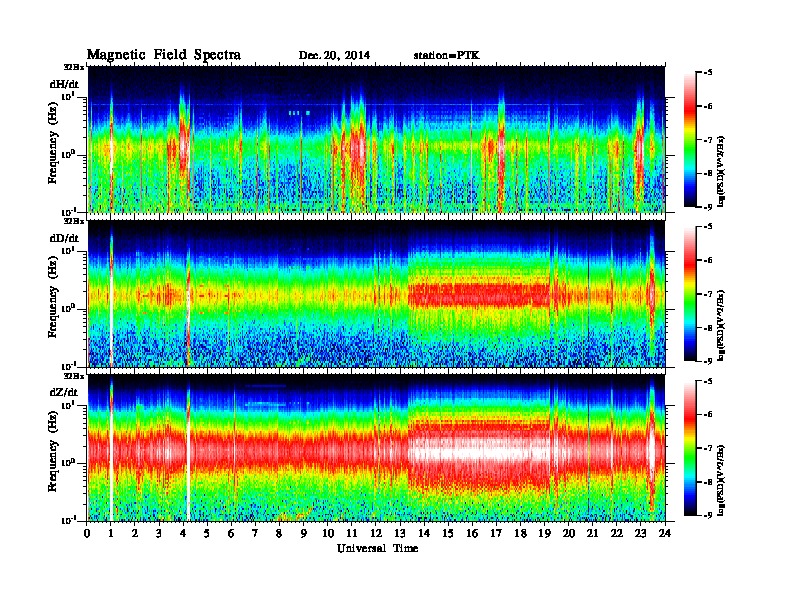
Task: Click the hour 15 tick label
Action: pos(448,534)
